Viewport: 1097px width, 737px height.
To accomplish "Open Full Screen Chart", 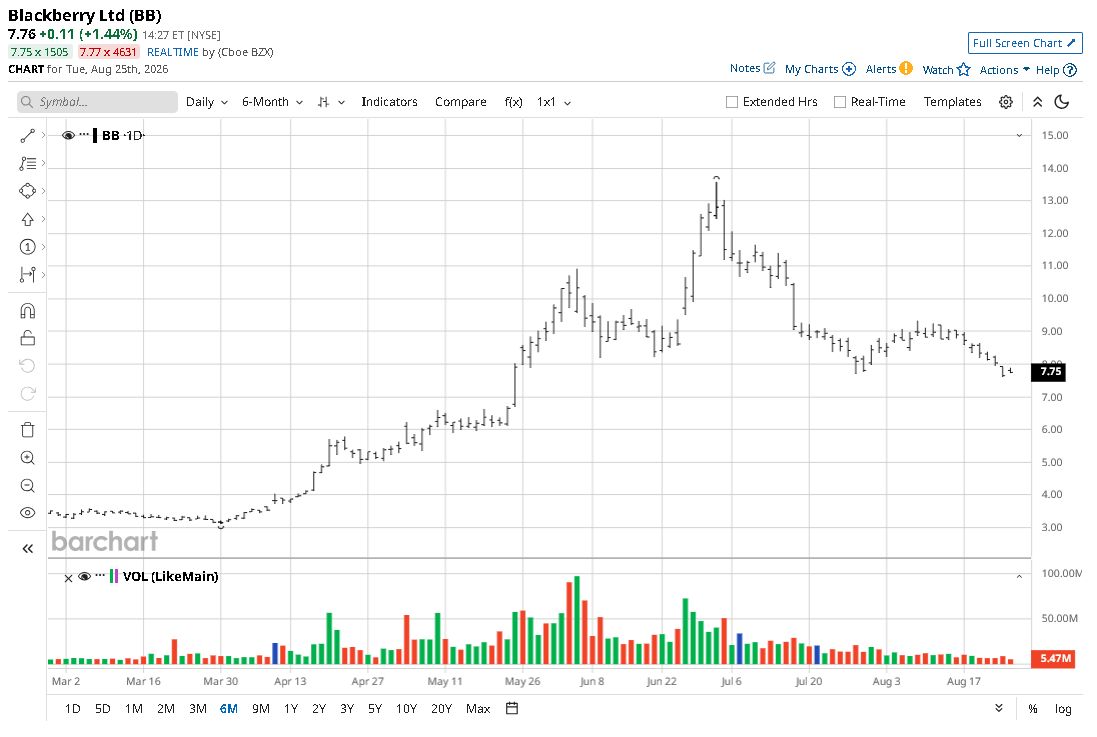I will tap(1025, 43).
